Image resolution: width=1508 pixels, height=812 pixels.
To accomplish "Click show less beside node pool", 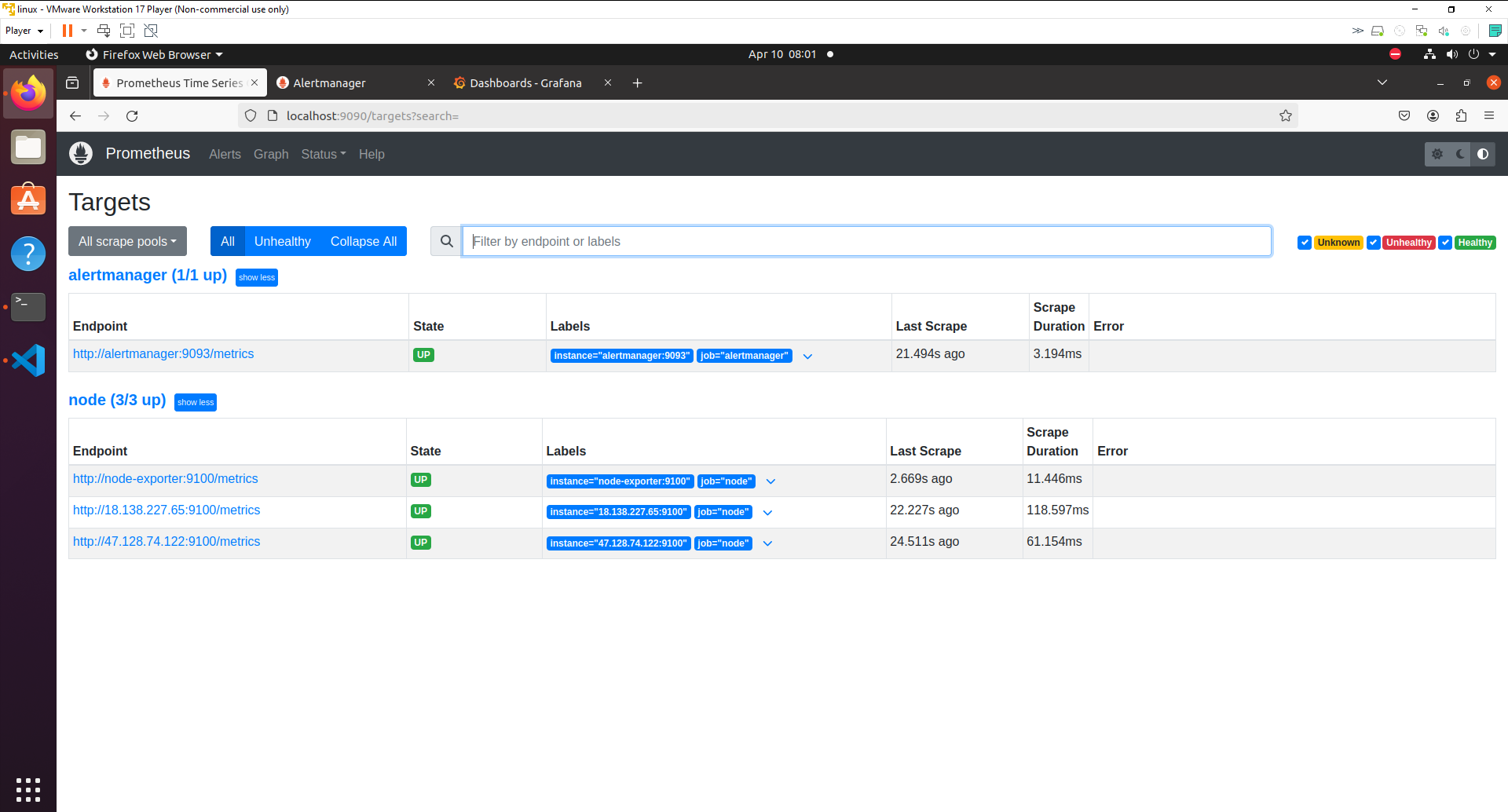I will click(196, 402).
